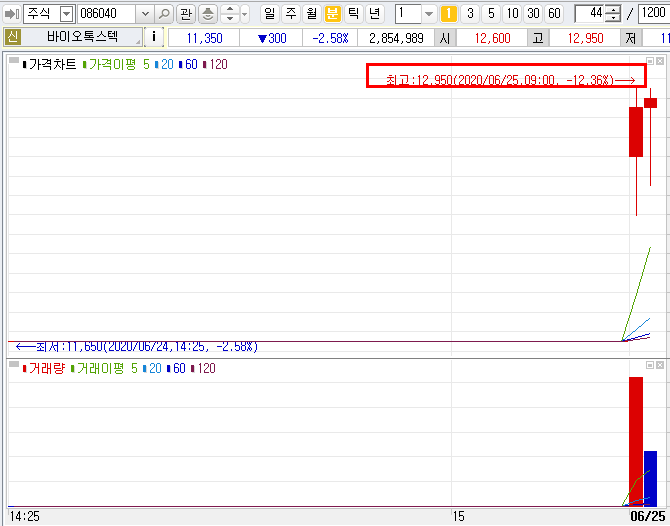The image size is (670, 526).
Task: Click the 60 moving average legend in price chart
Action: (x=188, y=65)
